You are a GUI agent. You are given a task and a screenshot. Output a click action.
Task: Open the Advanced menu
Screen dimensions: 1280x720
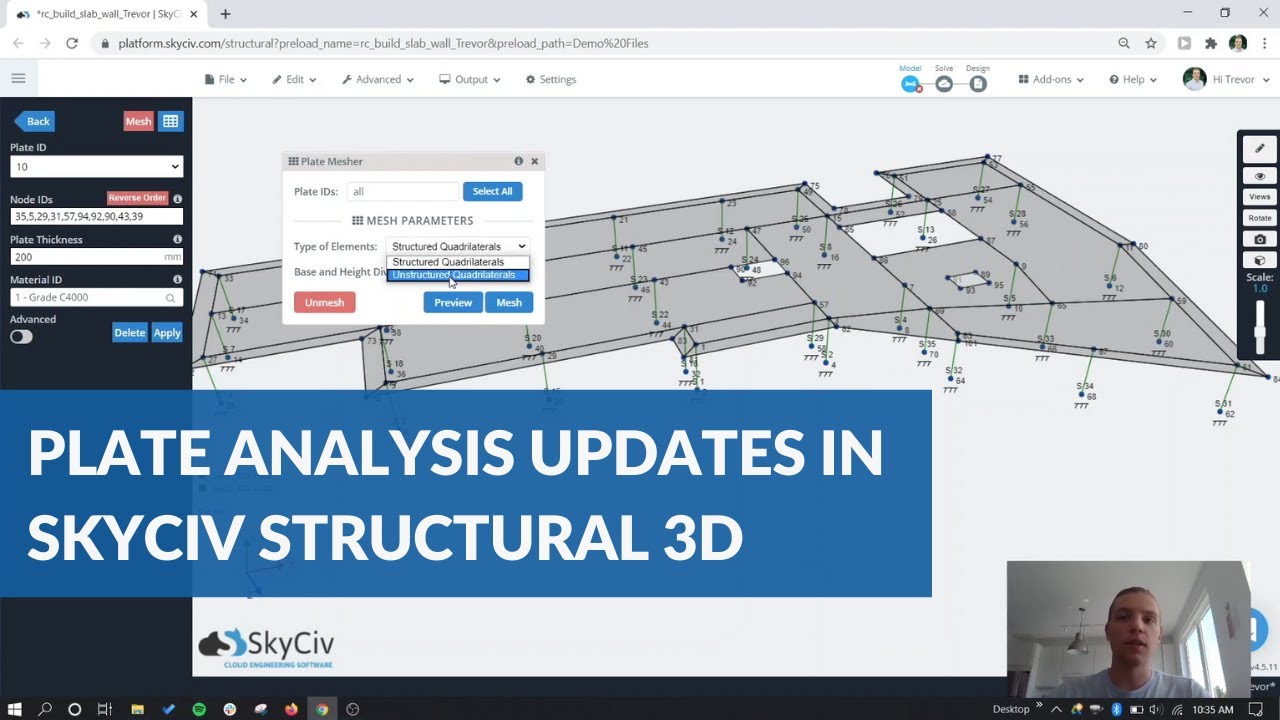[x=378, y=79]
